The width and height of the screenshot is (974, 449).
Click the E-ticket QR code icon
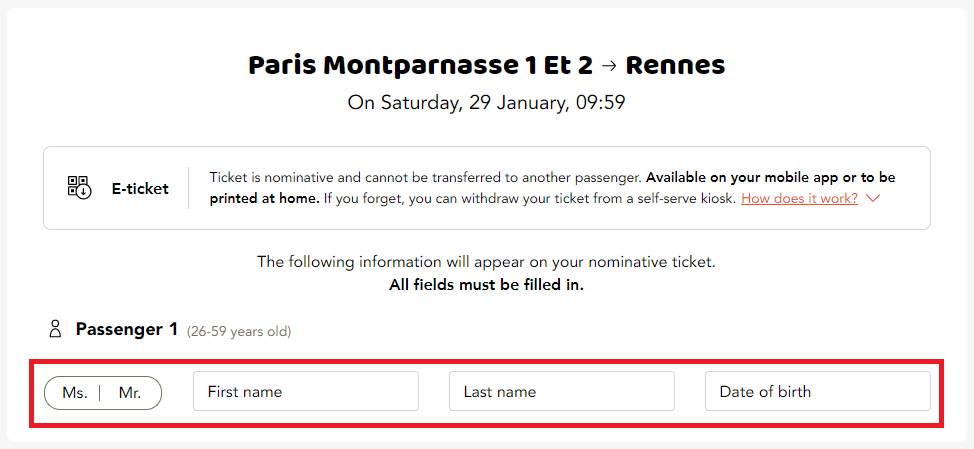point(80,188)
